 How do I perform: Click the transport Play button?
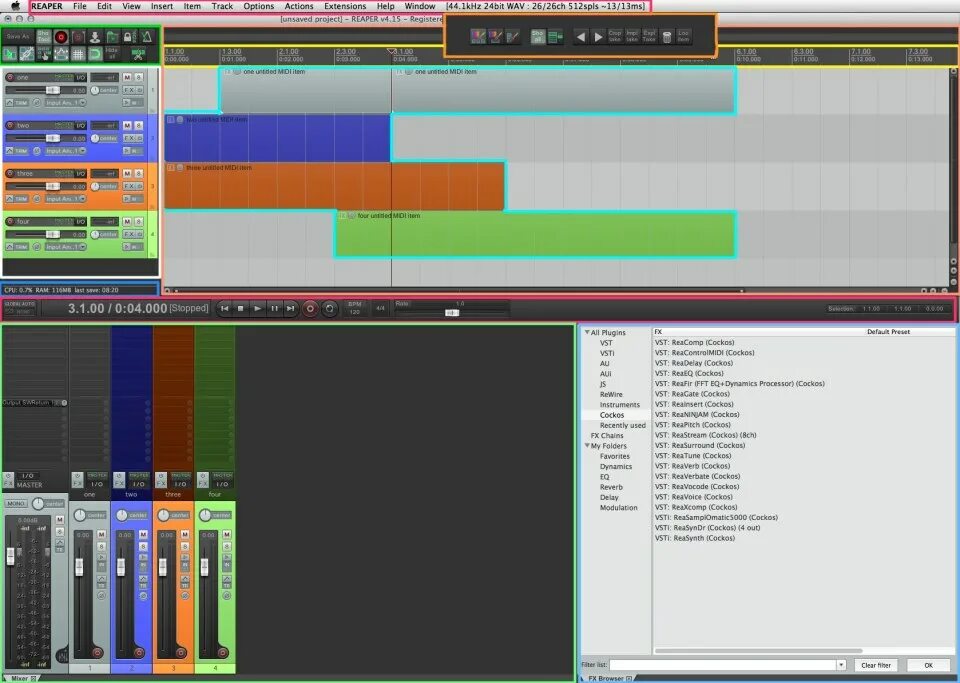coord(258,308)
